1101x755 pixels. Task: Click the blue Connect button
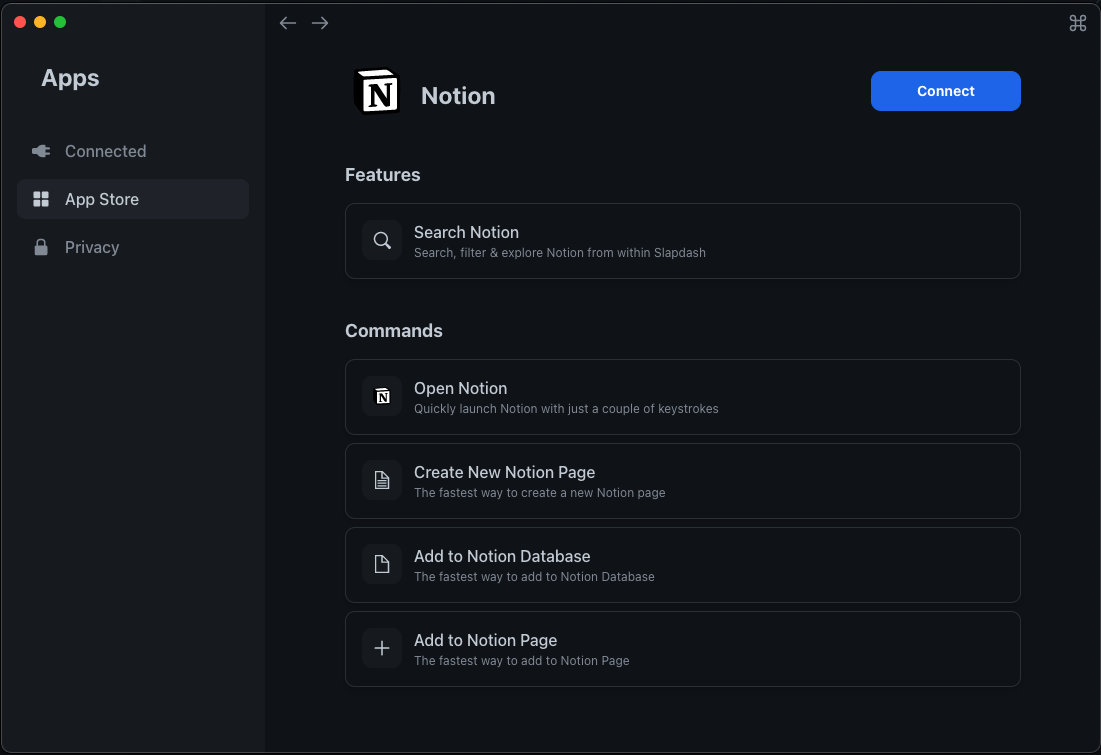pyautogui.click(x=945, y=91)
